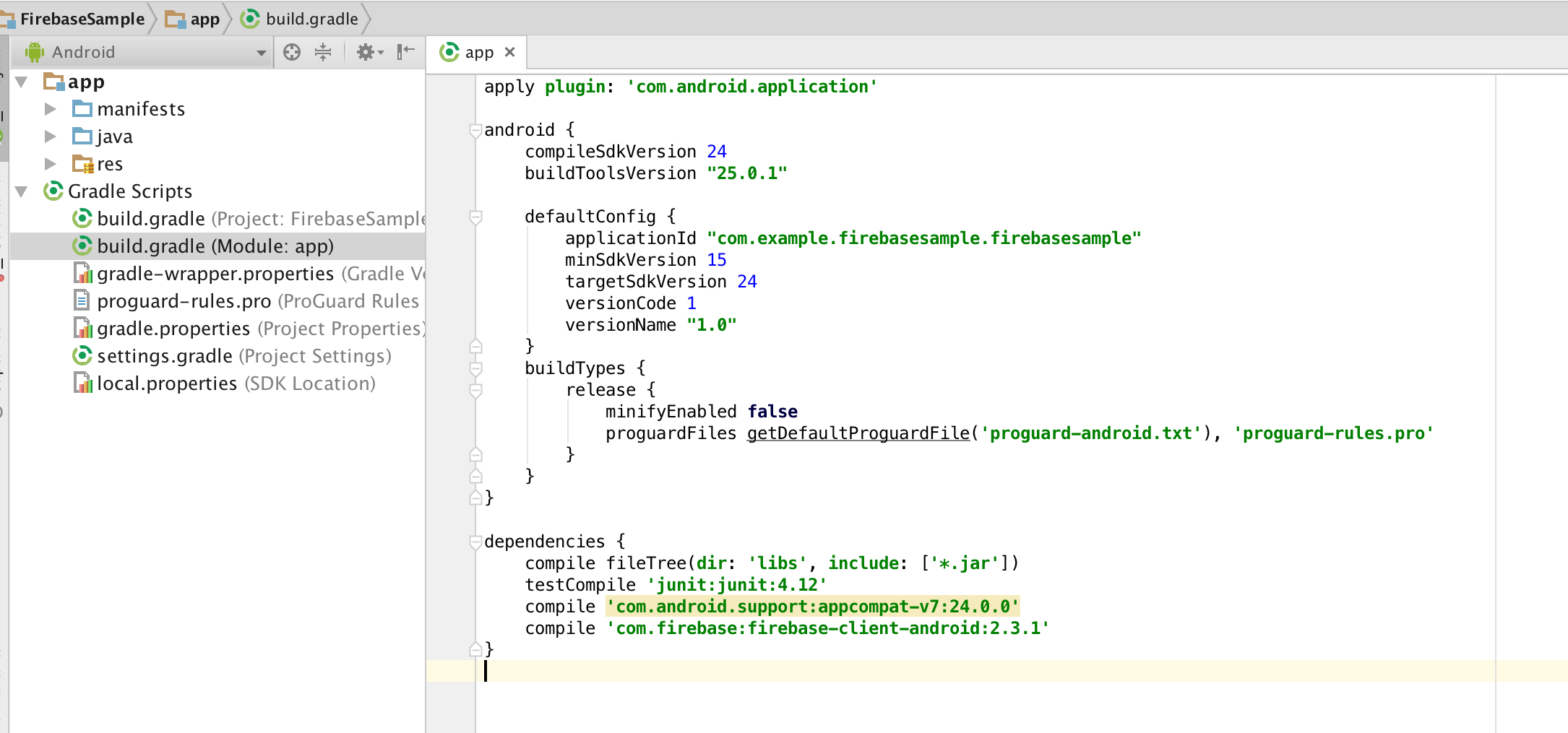The image size is (1568, 733).
Task: Close the app editor tab
Action: click(x=510, y=51)
